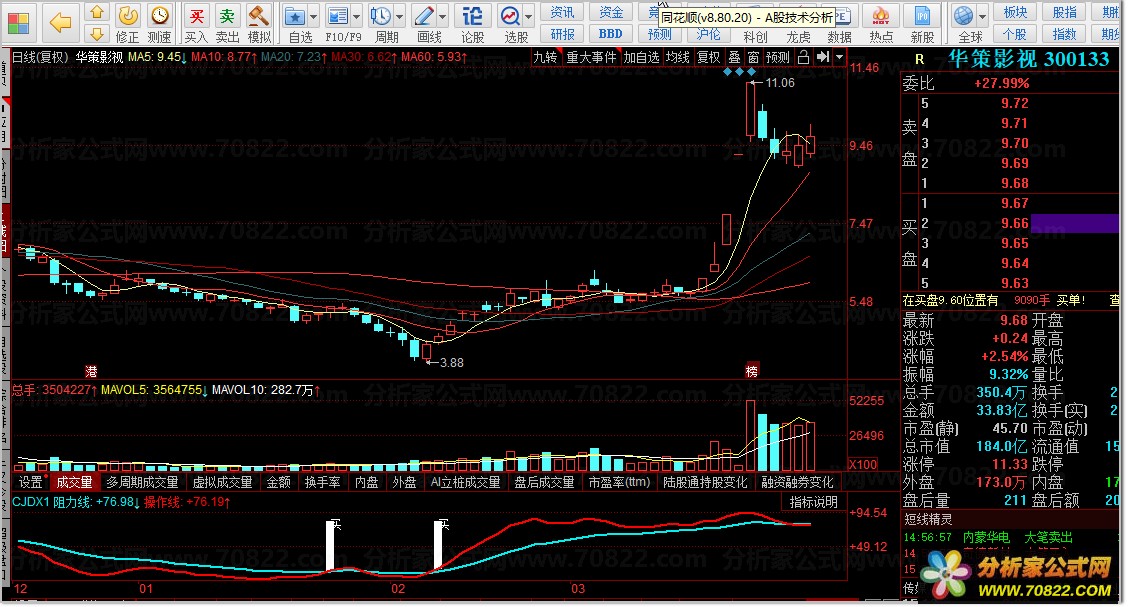Click the blue diamond markers above the price peak
1128x607 pixels.
click(x=740, y=71)
